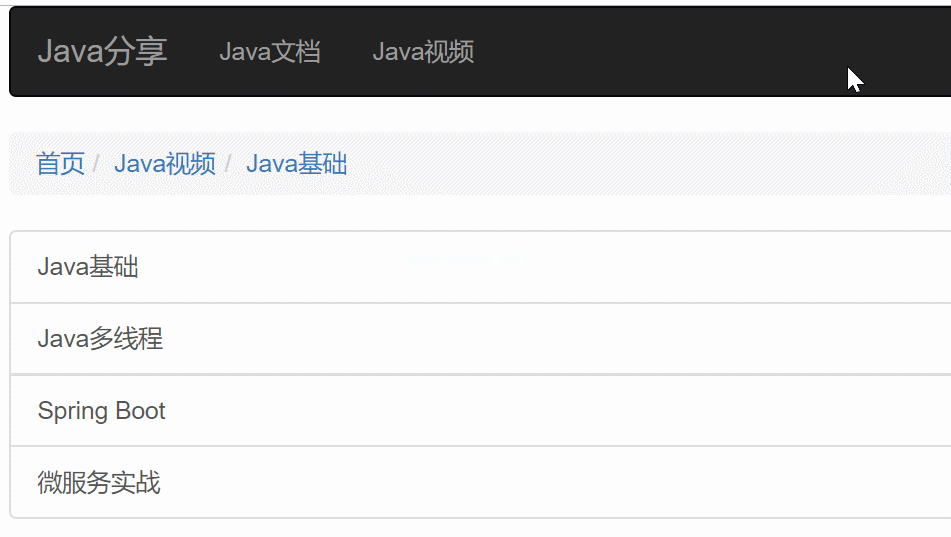Select the Java基础 list item
Viewport: 951px width, 537px height.
click(480, 267)
